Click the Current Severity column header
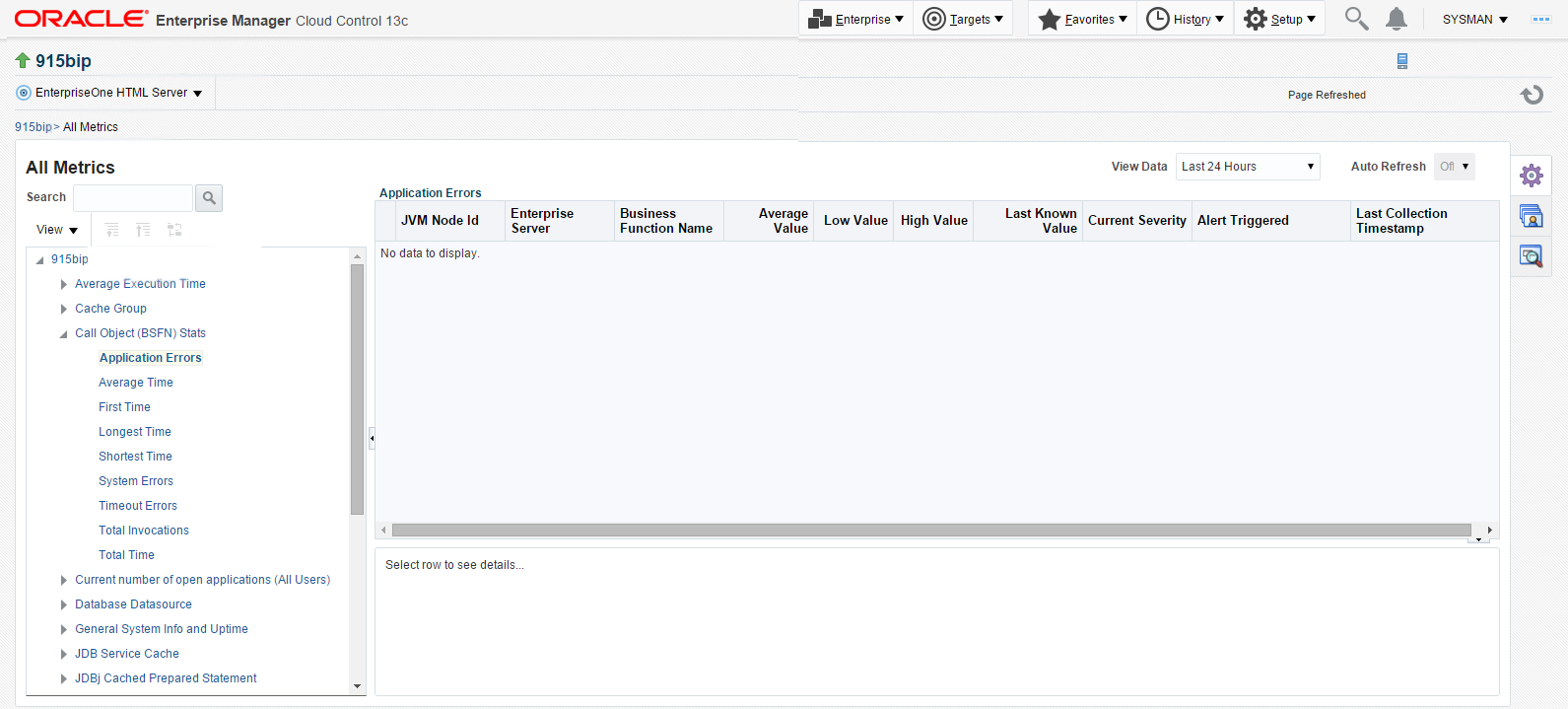The image size is (1568, 709). [x=1137, y=221]
